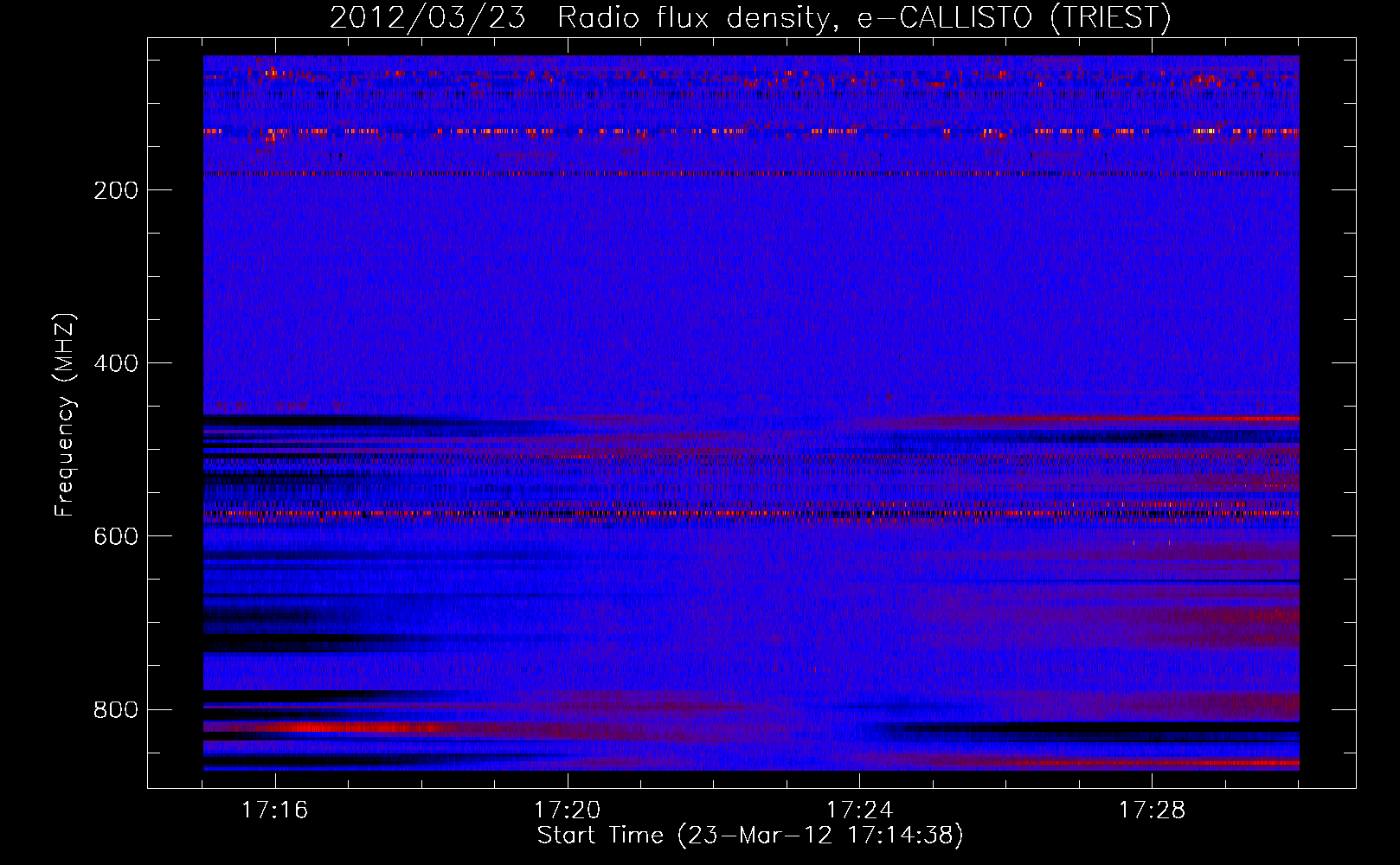Click the 17:24 time tick label
Viewport: 1400px width, 865px height.
(x=859, y=811)
